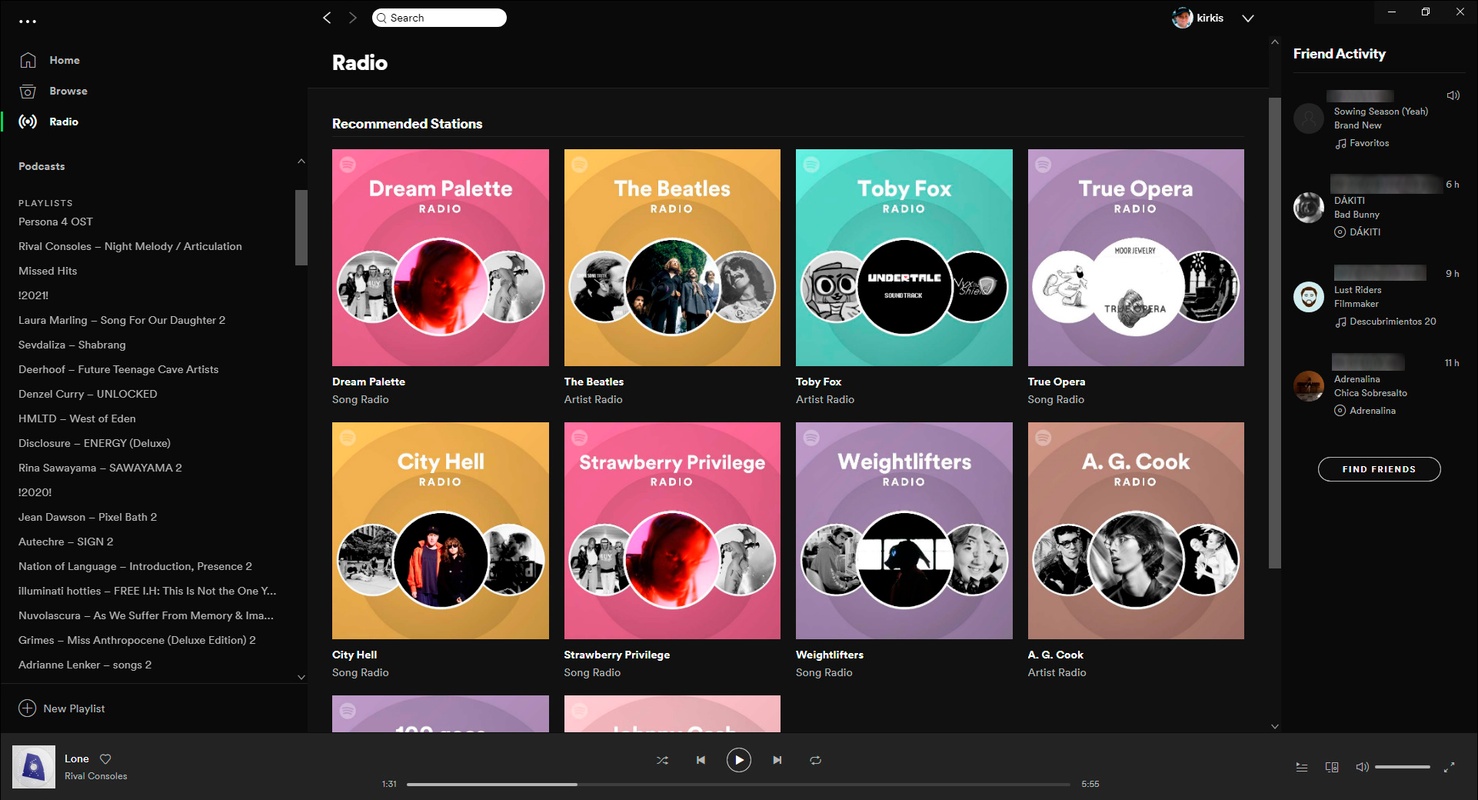The width and height of the screenshot is (1478, 800).
Task: Open the Dream Palette Radio station thumbnail
Action: 440,258
